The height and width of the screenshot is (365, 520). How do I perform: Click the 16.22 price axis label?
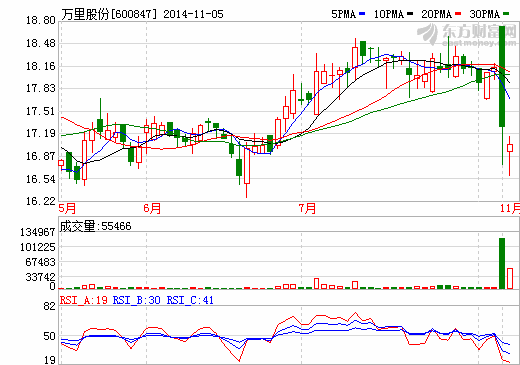point(41,201)
